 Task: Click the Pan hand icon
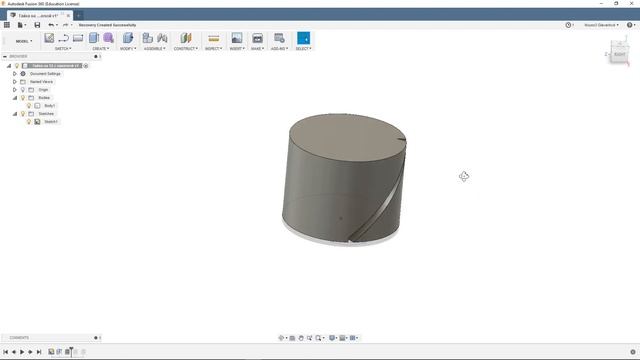click(x=301, y=338)
